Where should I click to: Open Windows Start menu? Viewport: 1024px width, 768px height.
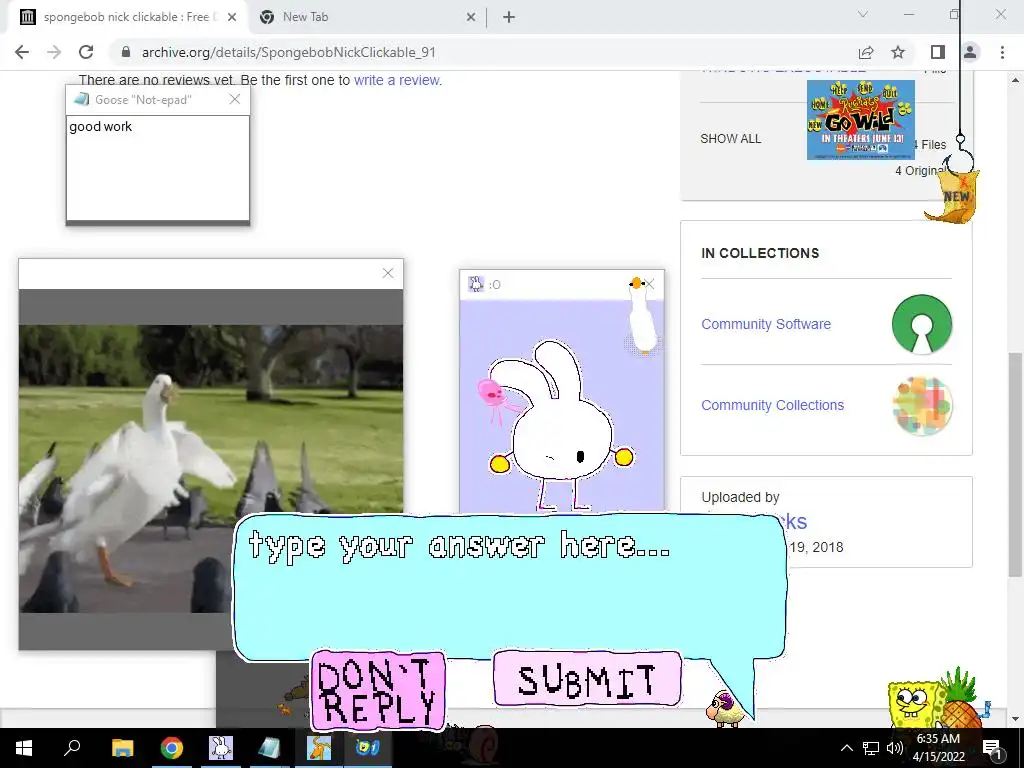click(24, 748)
